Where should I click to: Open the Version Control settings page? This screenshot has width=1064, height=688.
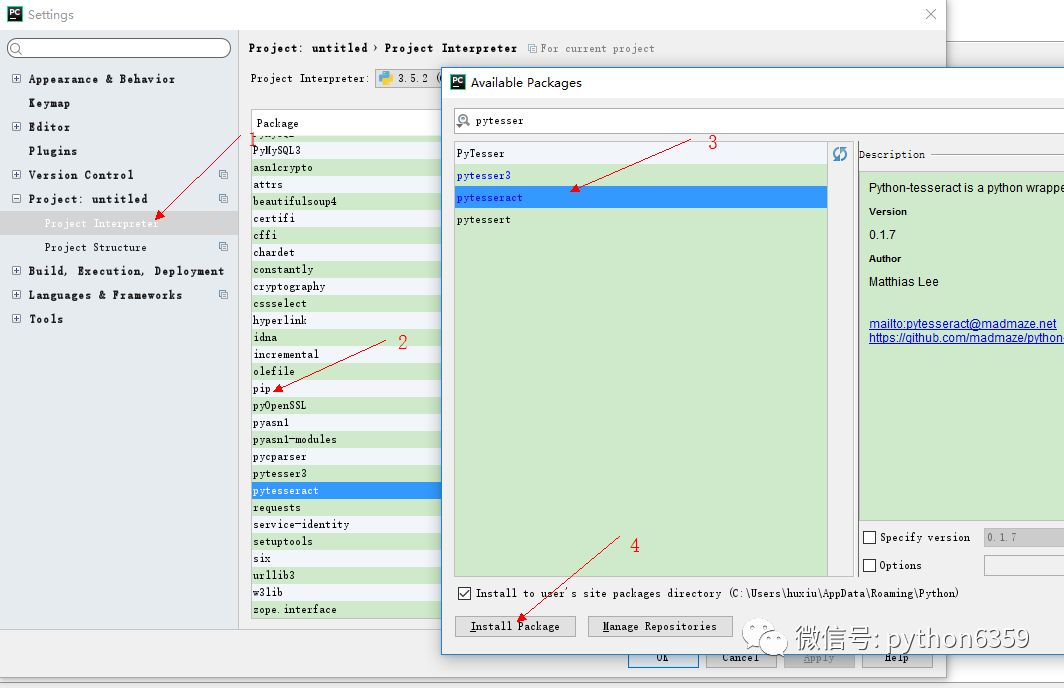81,175
